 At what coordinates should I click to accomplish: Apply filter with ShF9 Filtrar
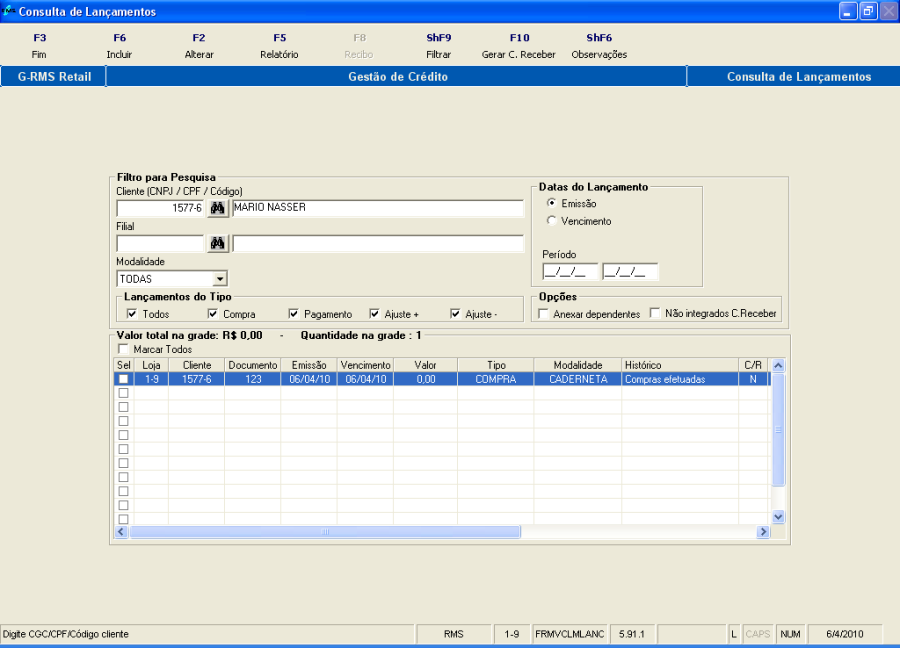pos(439,46)
